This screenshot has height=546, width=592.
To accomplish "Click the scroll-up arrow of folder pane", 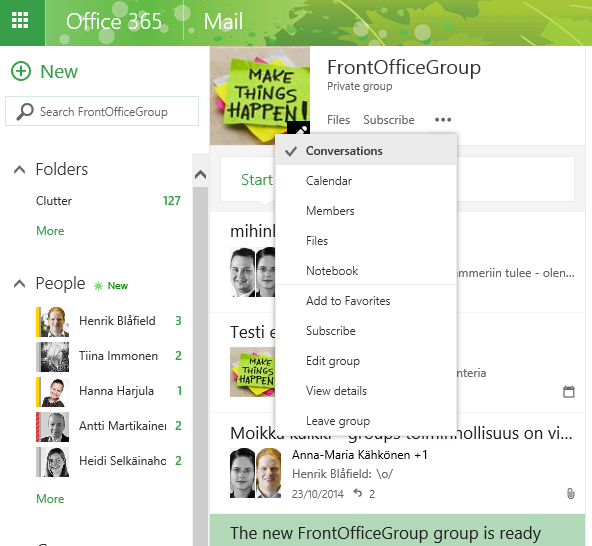I will pos(200,174).
